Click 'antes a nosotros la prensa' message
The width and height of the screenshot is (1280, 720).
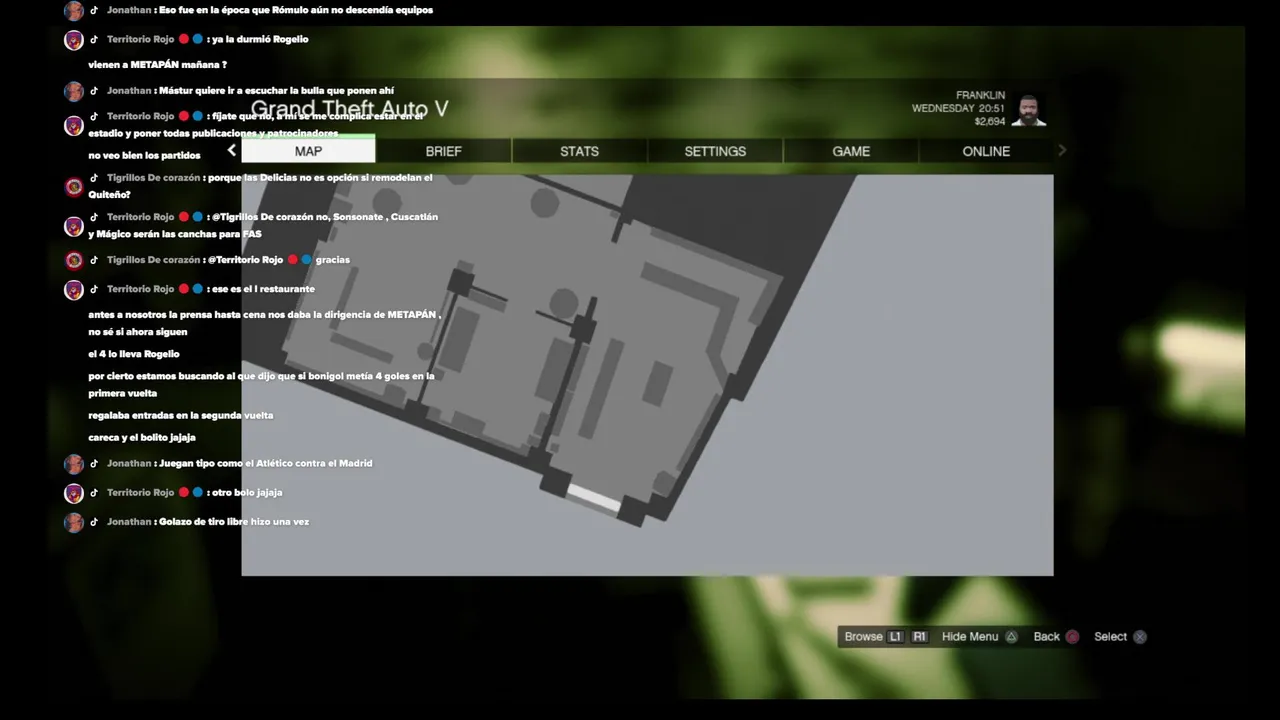[264, 323]
